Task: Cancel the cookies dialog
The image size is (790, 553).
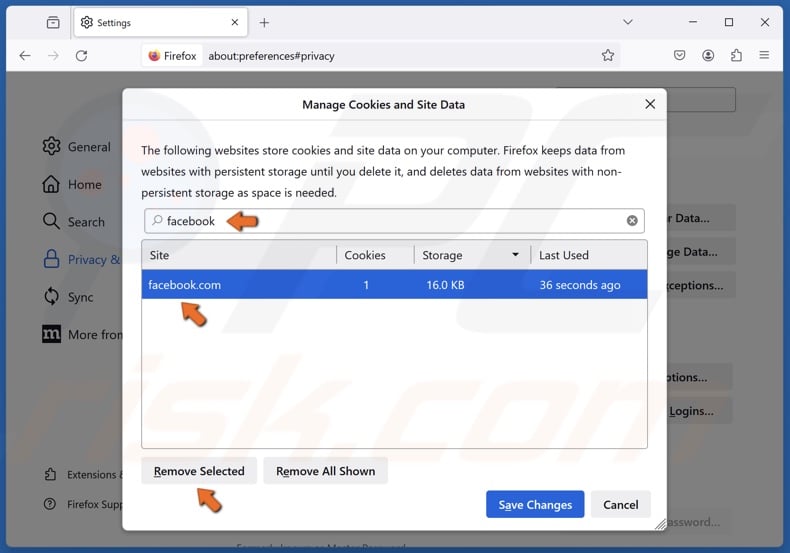Action: (x=621, y=504)
